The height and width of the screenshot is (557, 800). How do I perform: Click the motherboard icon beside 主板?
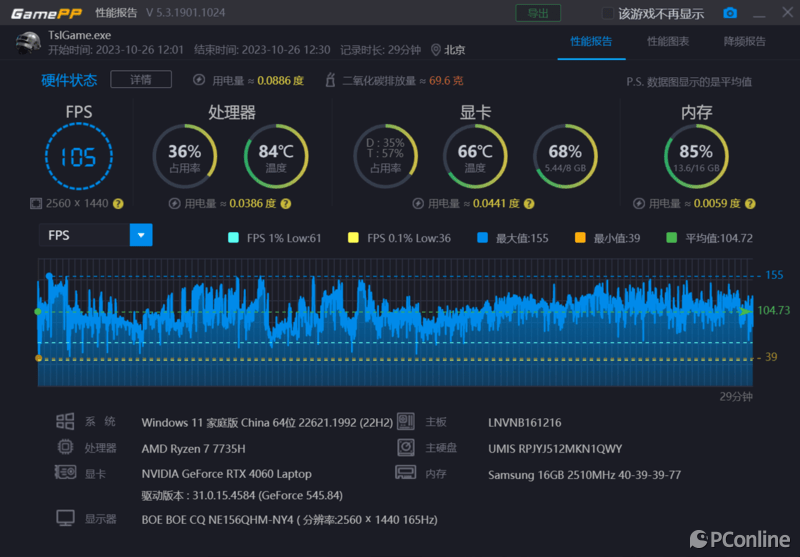pyautogui.click(x=406, y=421)
